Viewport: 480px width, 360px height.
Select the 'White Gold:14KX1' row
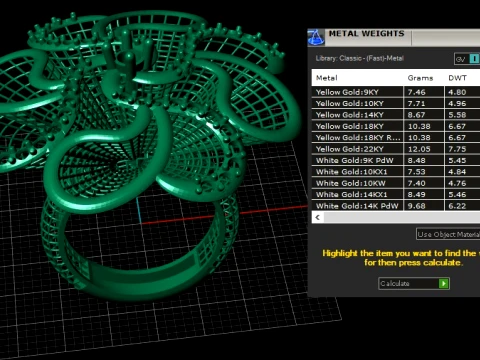396,194
